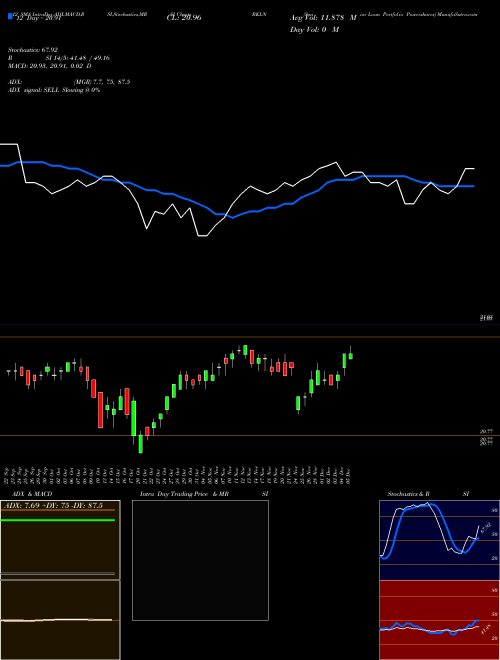Click the 'Avg Vol: 11.878 M' readout
The image size is (500, 660).
click(x=323, y=18)
